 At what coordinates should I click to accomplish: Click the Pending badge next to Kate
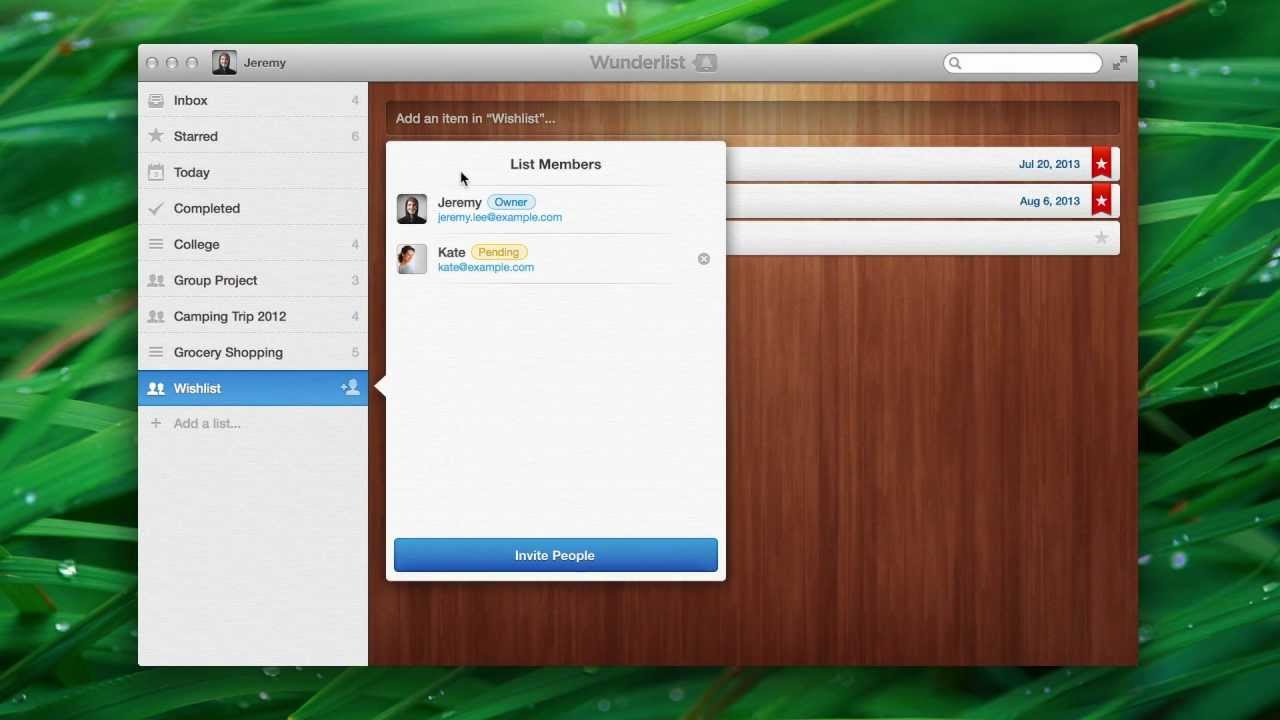click(498, 252)
